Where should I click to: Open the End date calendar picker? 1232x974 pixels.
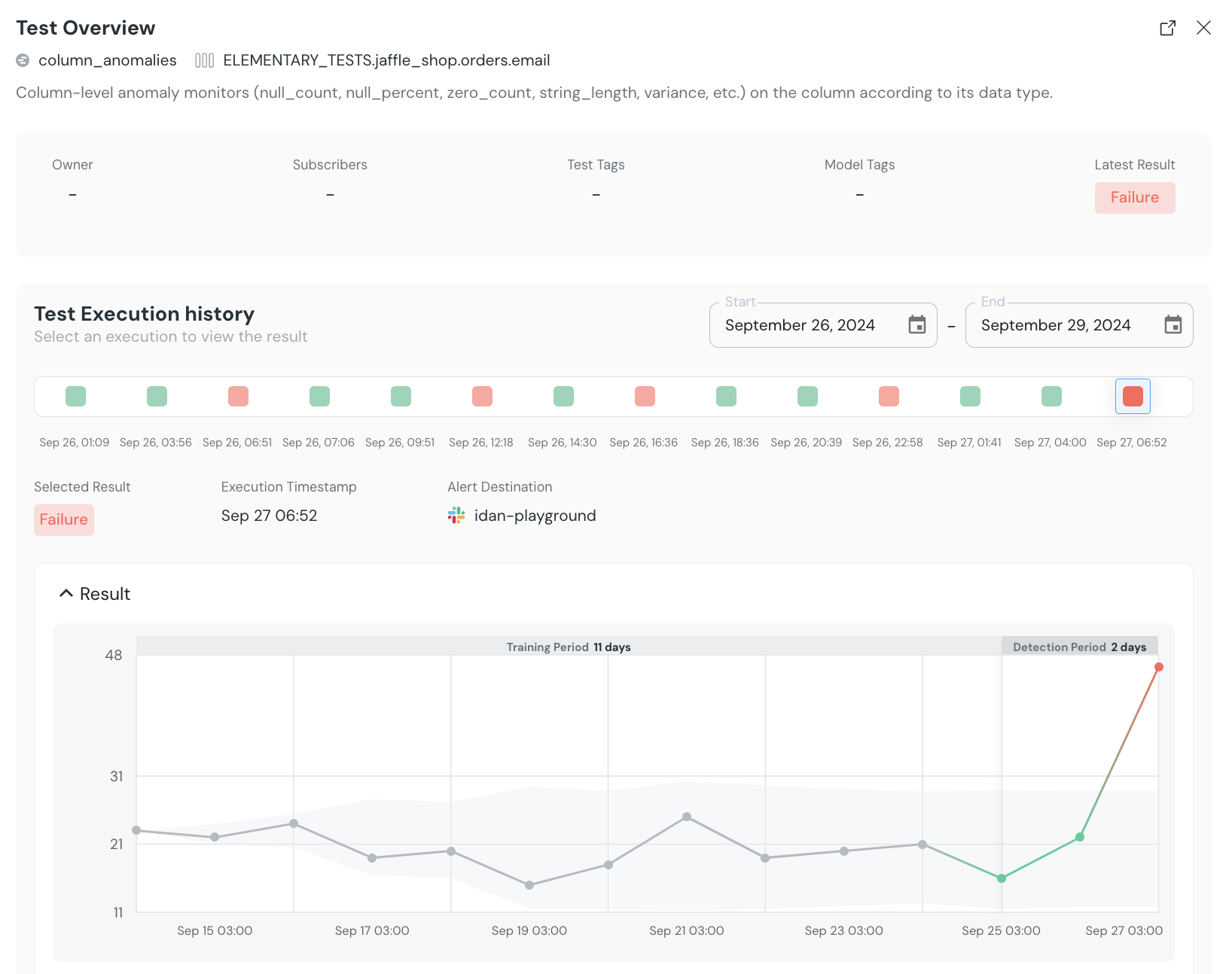coord(1173,325)
